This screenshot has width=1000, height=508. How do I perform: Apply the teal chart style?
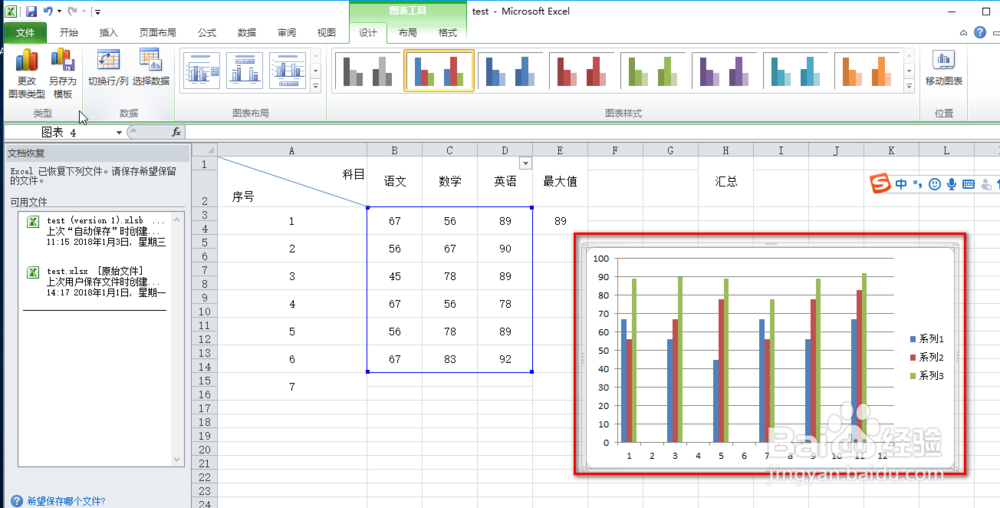click(x=796, y=71)
